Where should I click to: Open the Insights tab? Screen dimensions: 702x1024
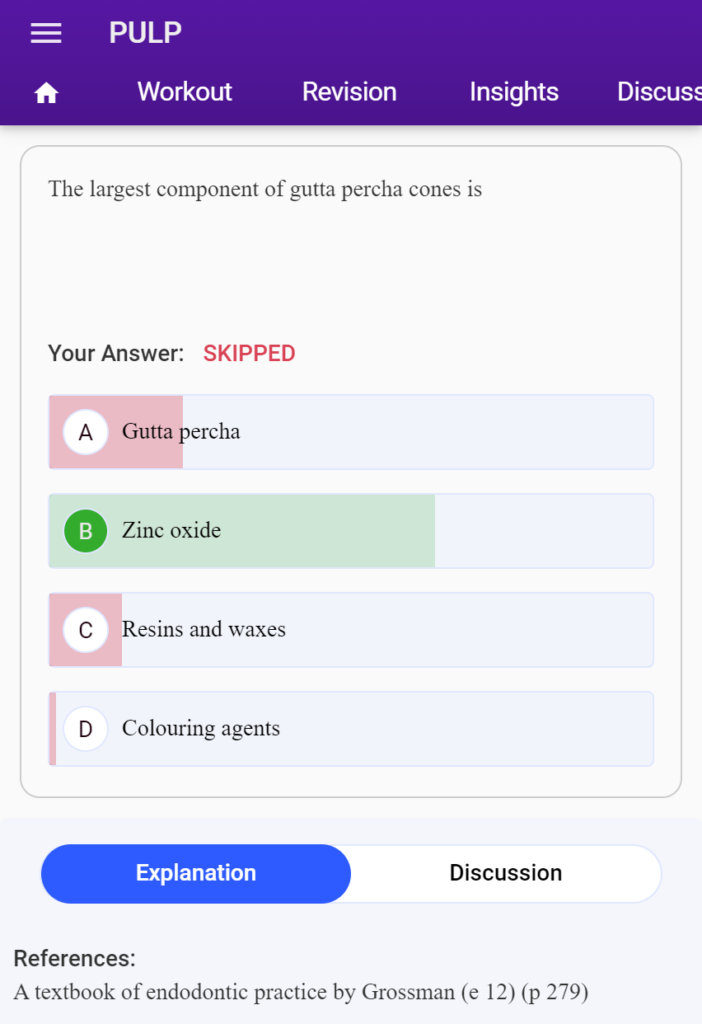click(514, 92)
